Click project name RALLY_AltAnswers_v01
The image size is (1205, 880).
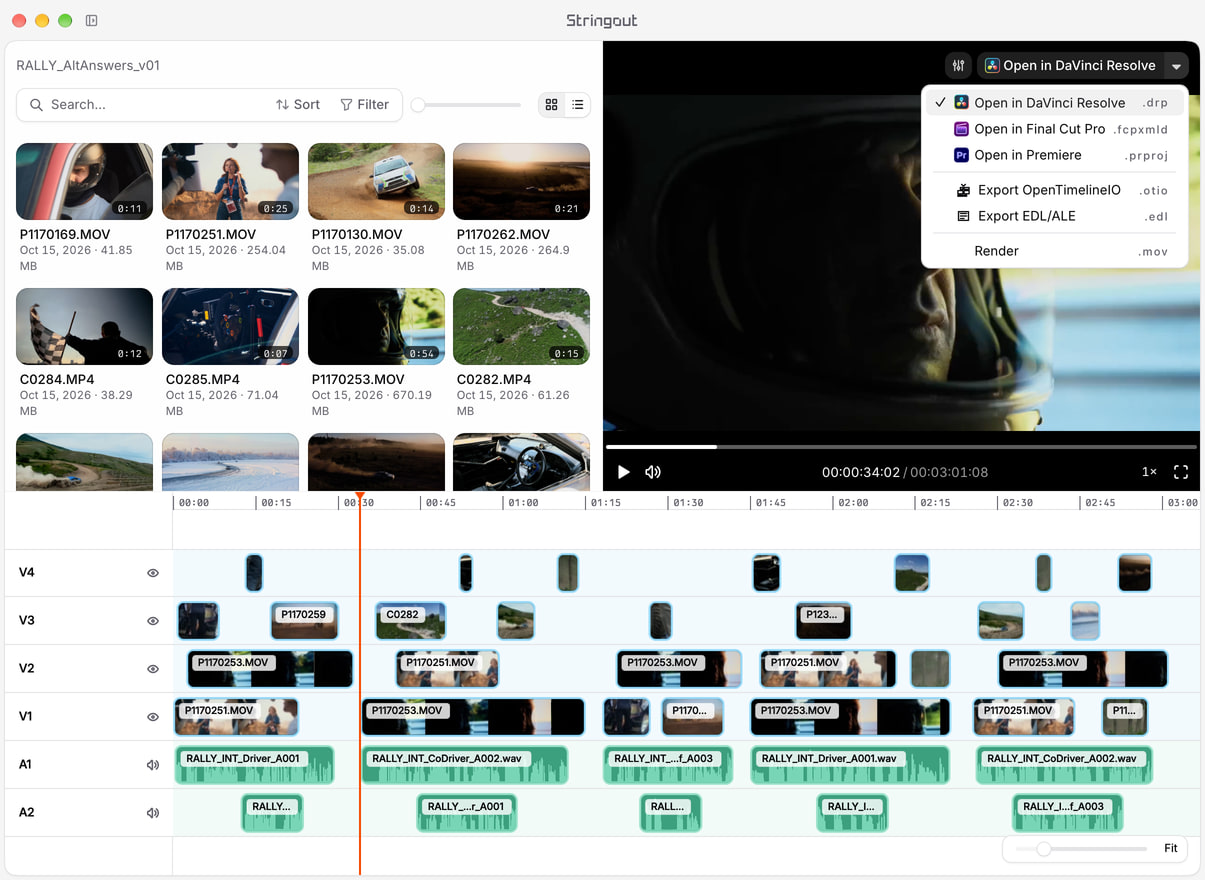click(88, 66)
